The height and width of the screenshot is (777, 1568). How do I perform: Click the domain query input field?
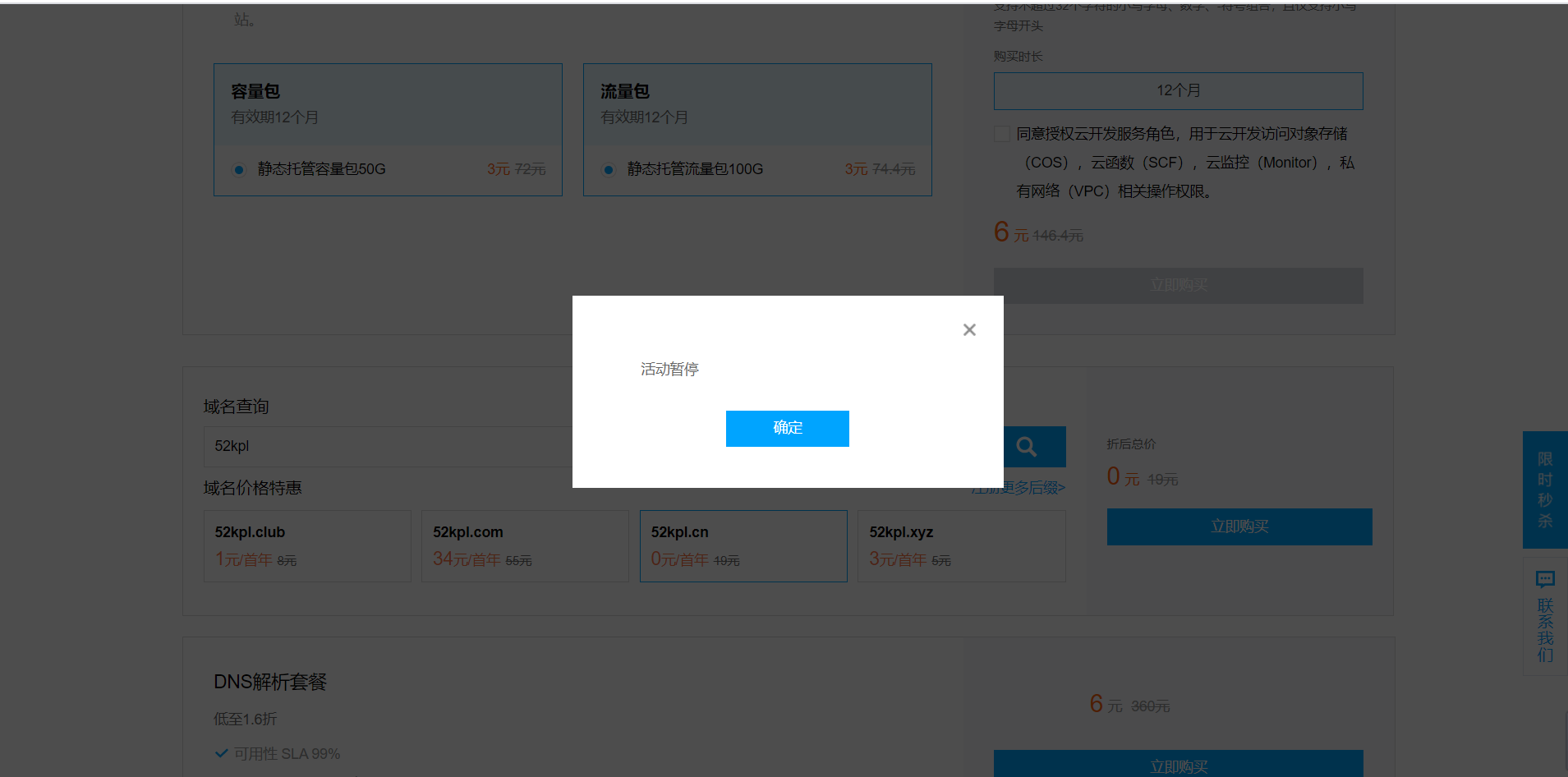pyautogui.click(x=386, y=446)
